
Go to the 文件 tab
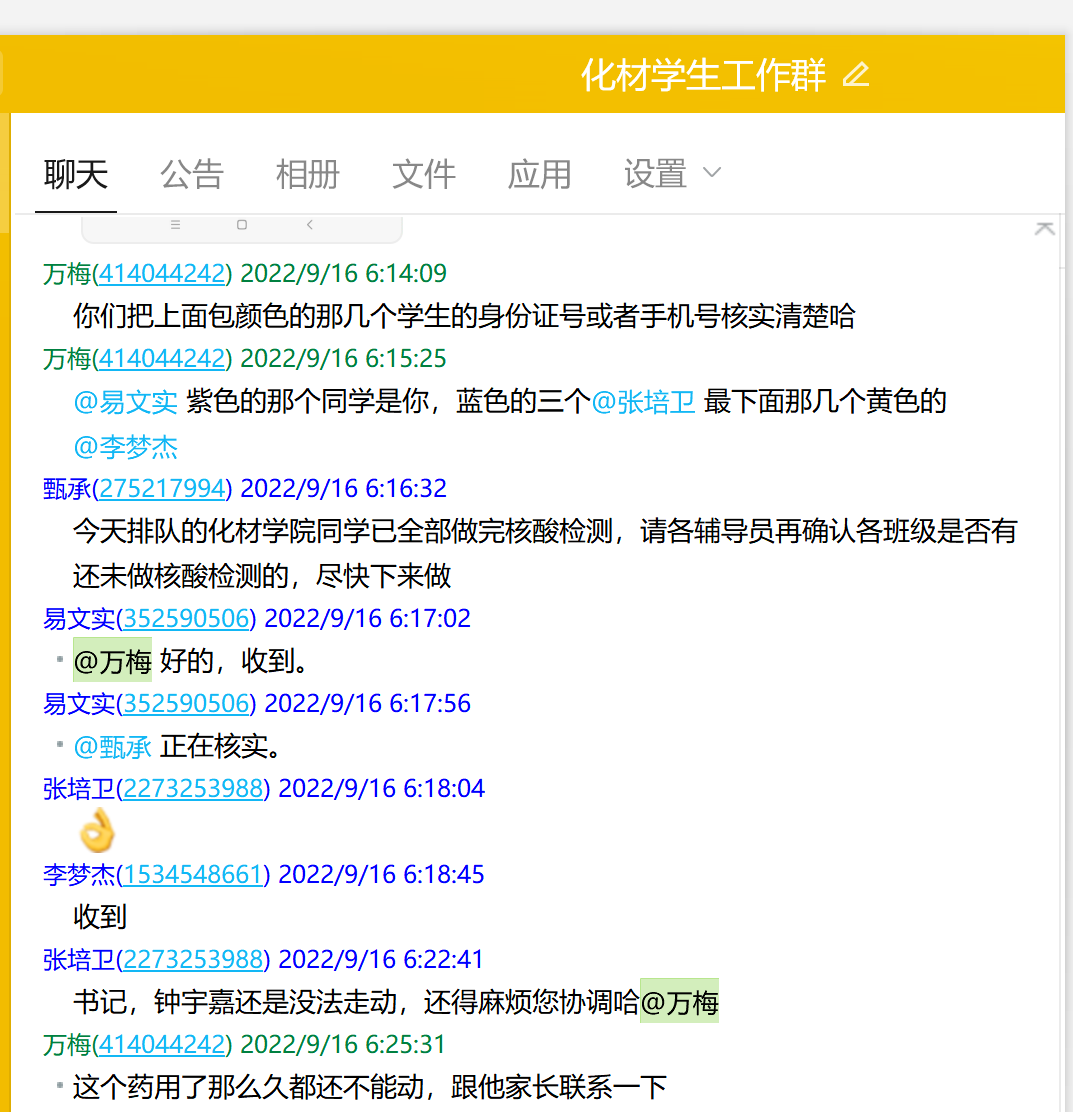424,174
